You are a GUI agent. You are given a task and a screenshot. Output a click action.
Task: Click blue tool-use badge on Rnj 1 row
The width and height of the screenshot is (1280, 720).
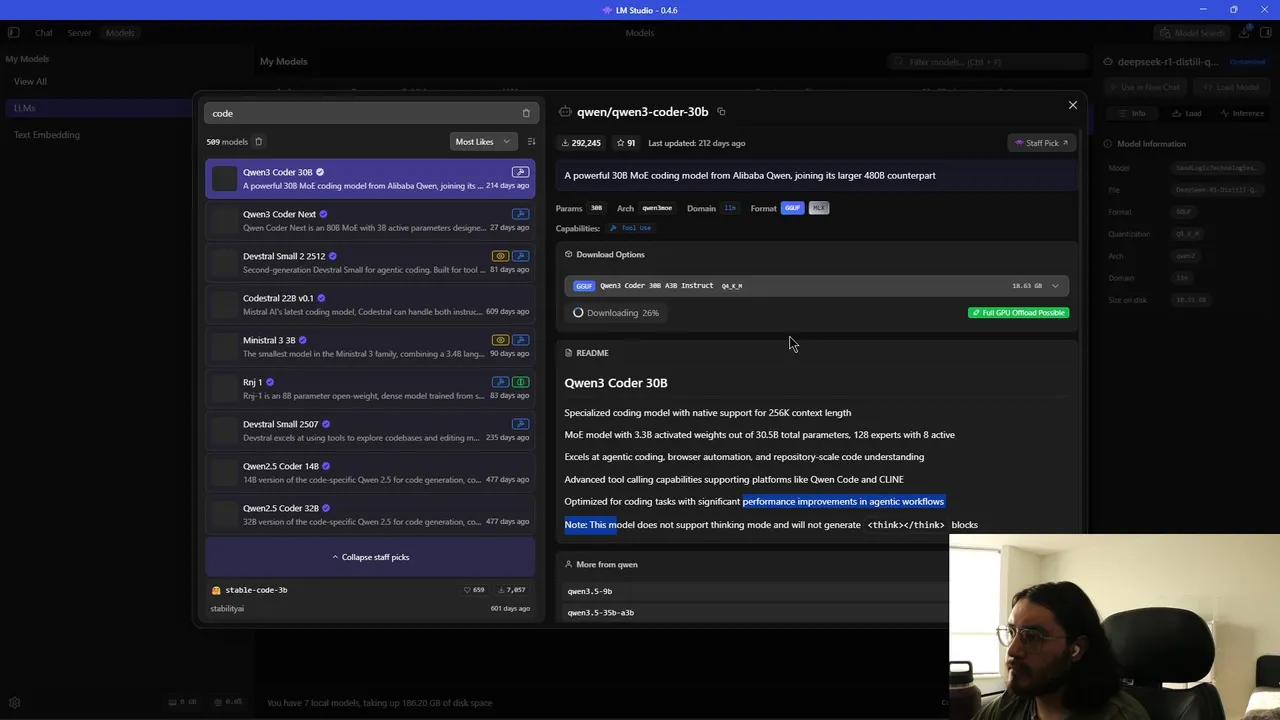click(500, 382)
